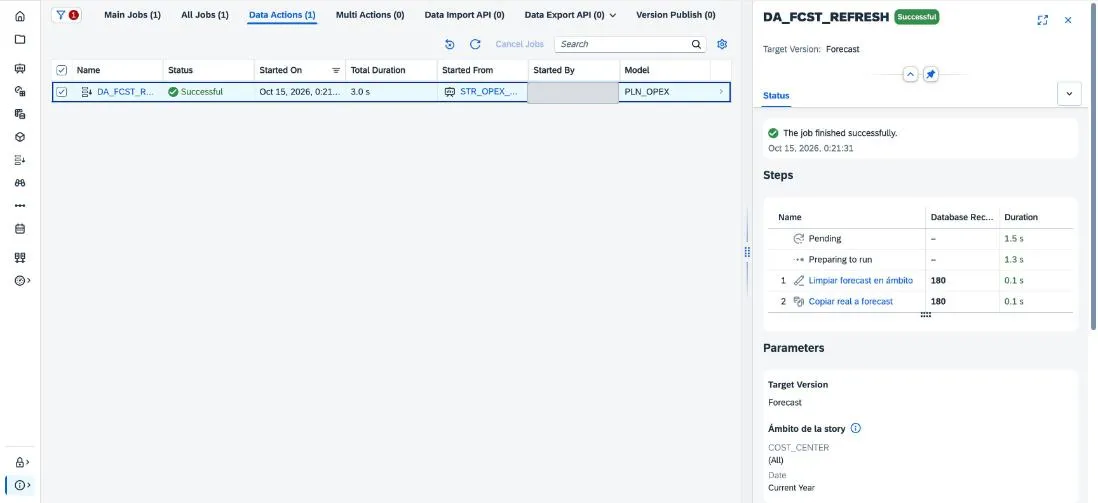Click the search magnifier icon
Screen dimensions: 1098x503
696,44
